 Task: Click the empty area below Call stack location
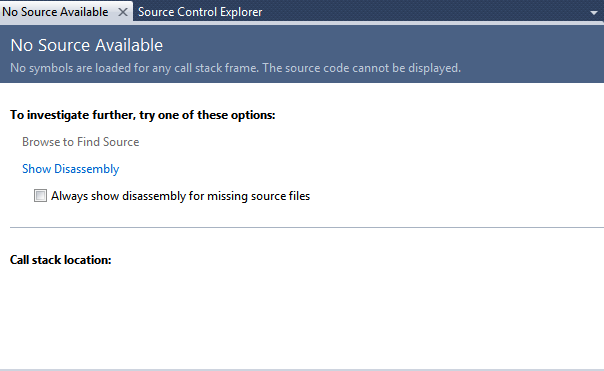tap(302, 316)
